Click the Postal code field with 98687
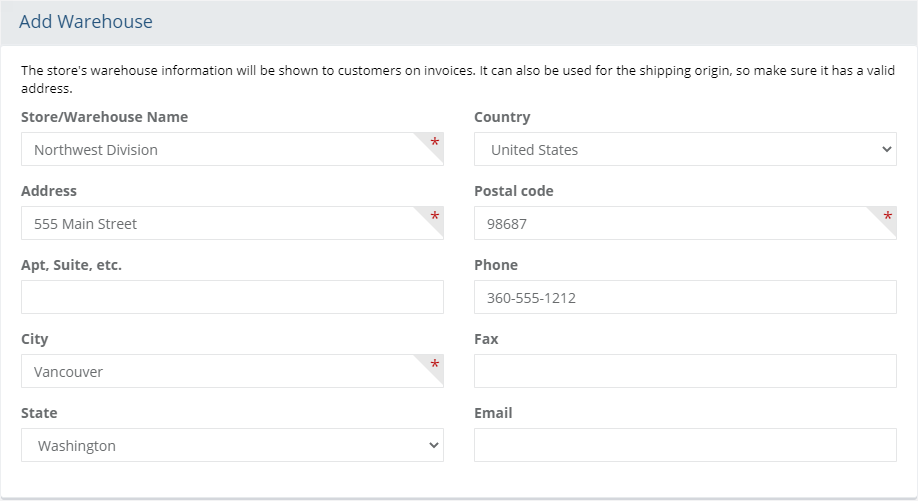The width and height of the screenshot is (918, 501). [685, 223]
